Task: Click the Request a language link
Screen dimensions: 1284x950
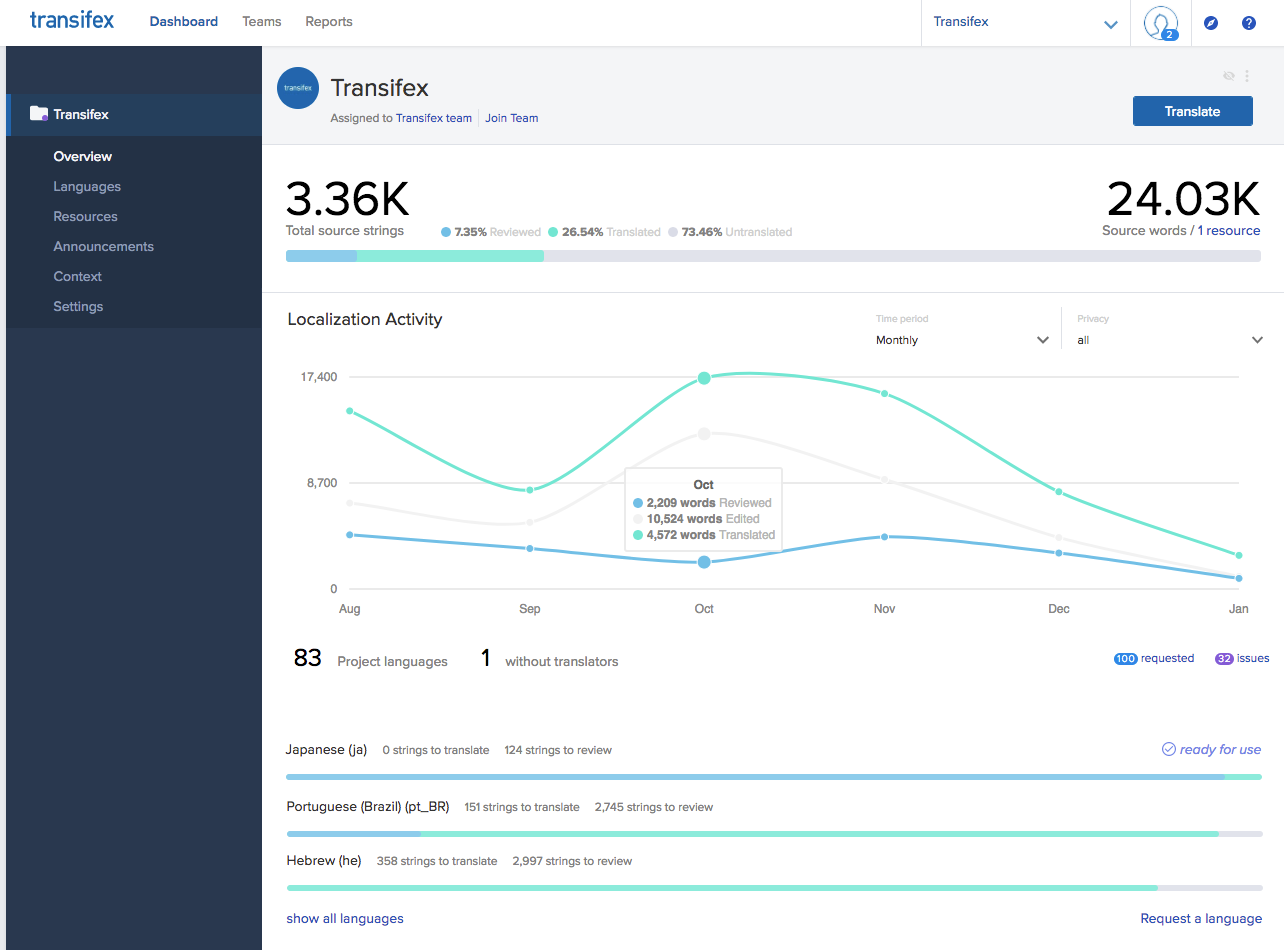Action: pos(1201,918)
